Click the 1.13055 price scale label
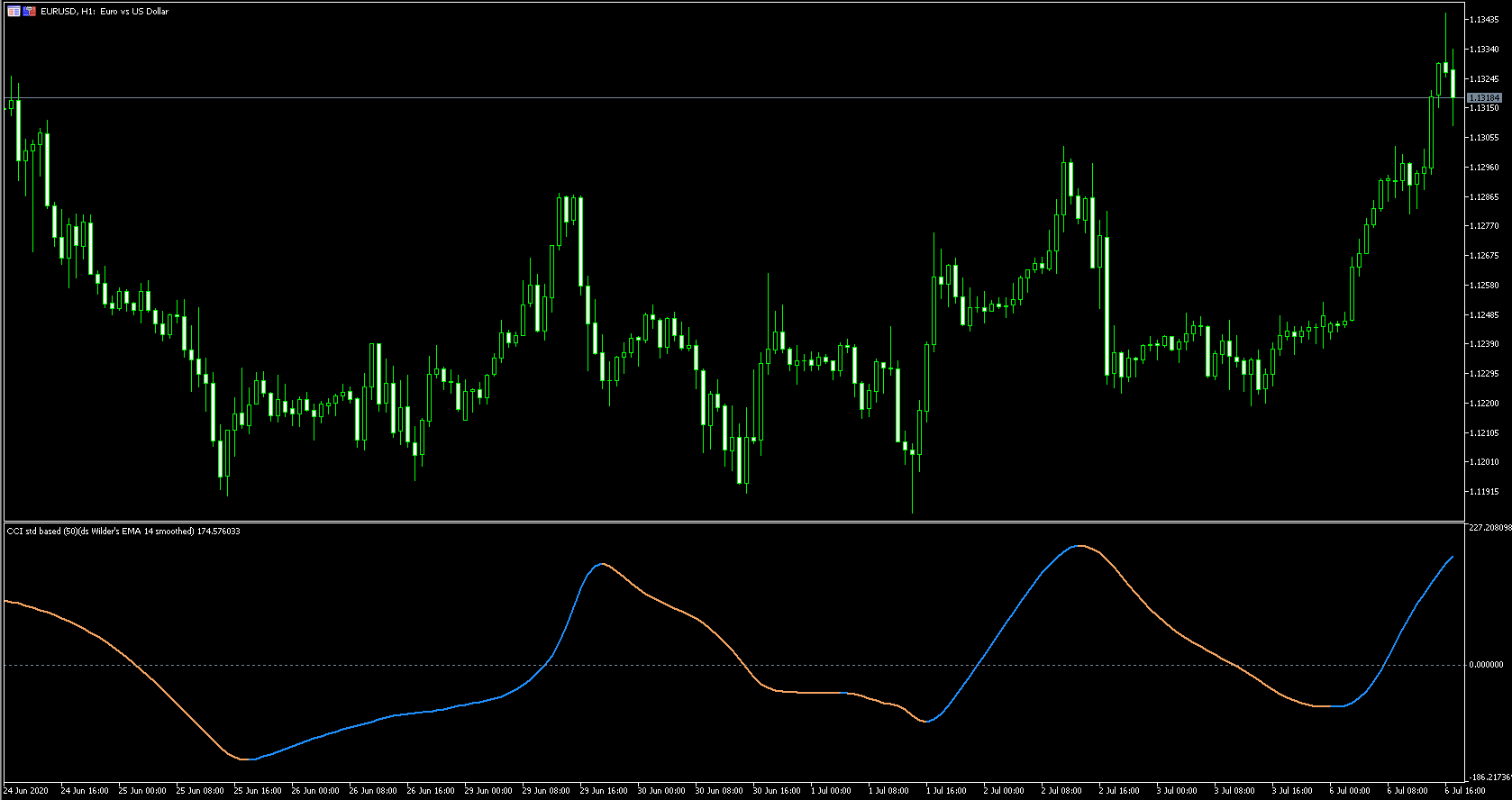Viewport: 1512px width, 800px height. [1484, 138]
